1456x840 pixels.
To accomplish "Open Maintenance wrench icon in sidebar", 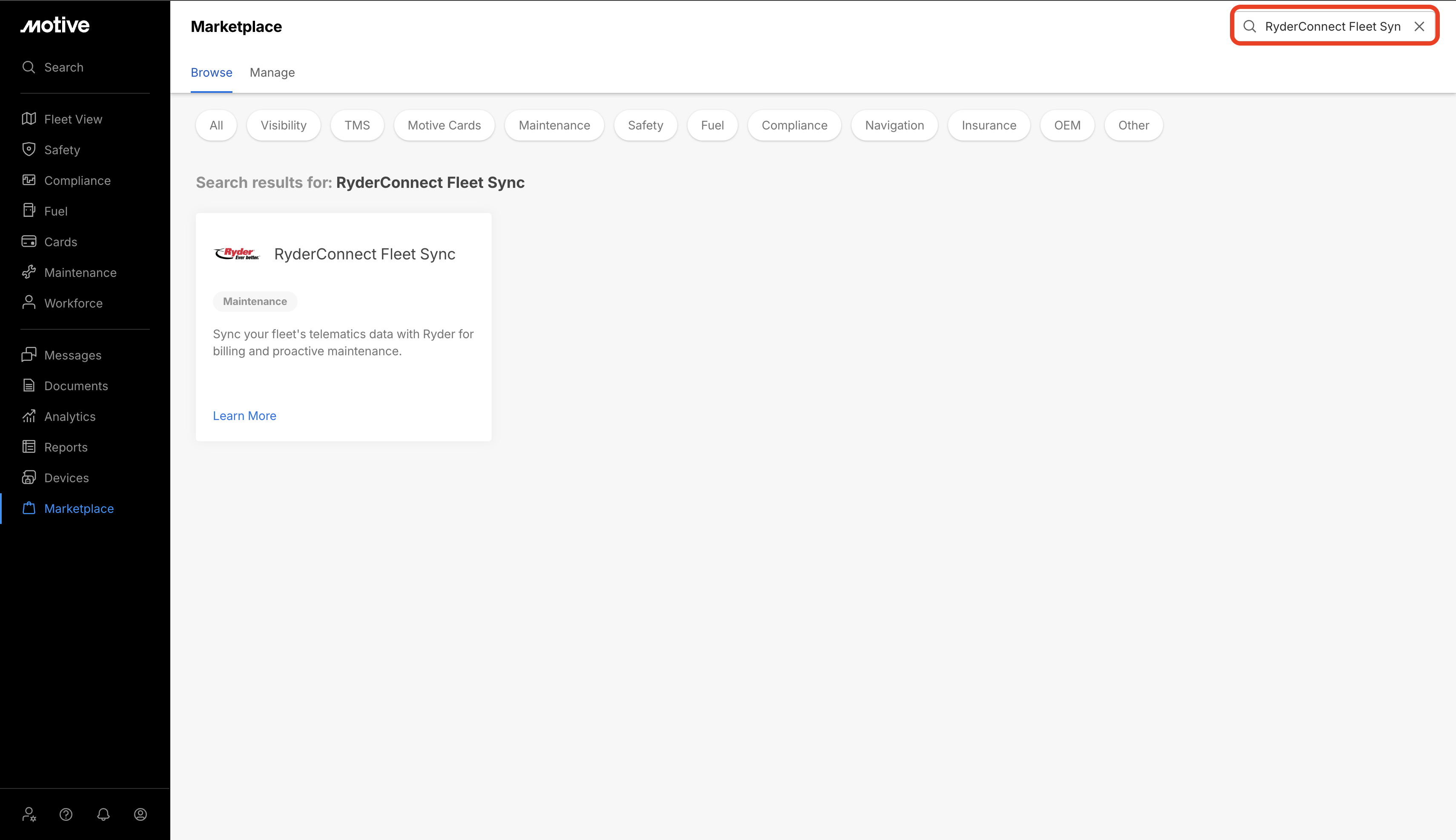I will 29,272.
